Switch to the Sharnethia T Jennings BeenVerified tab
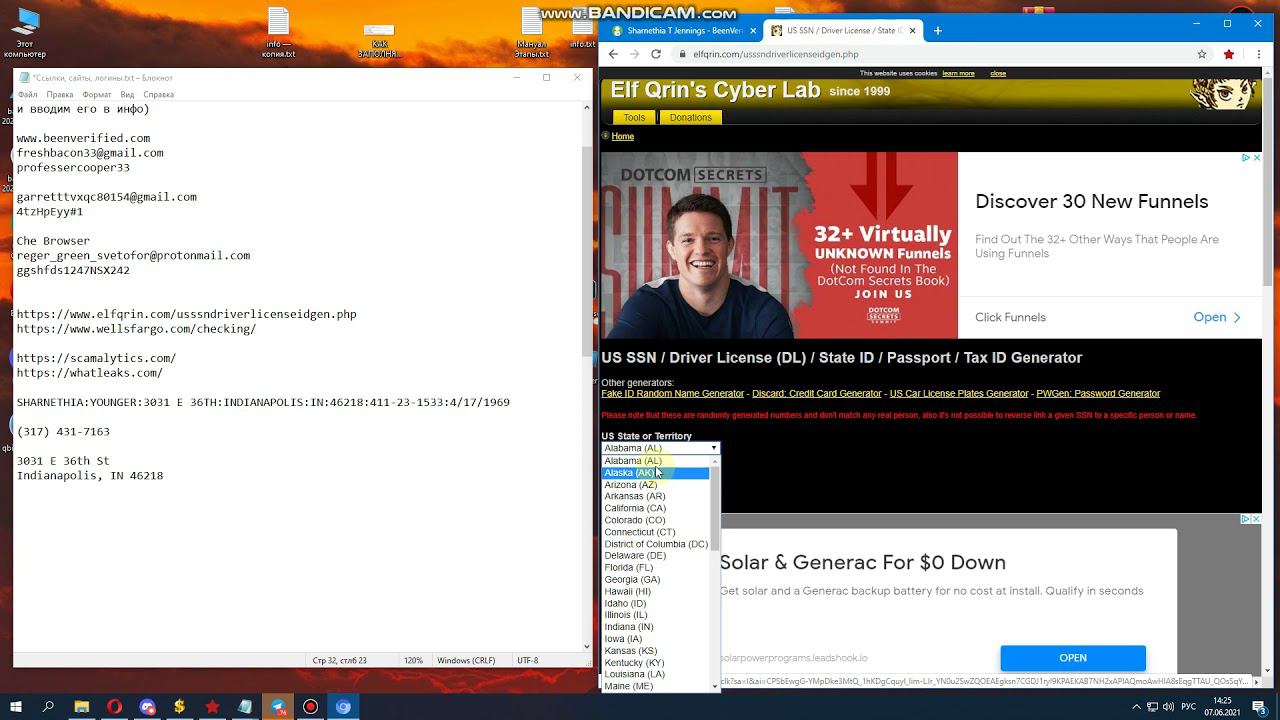The width and height of the screenshot is (1280, 720). (x=683, y=30)
